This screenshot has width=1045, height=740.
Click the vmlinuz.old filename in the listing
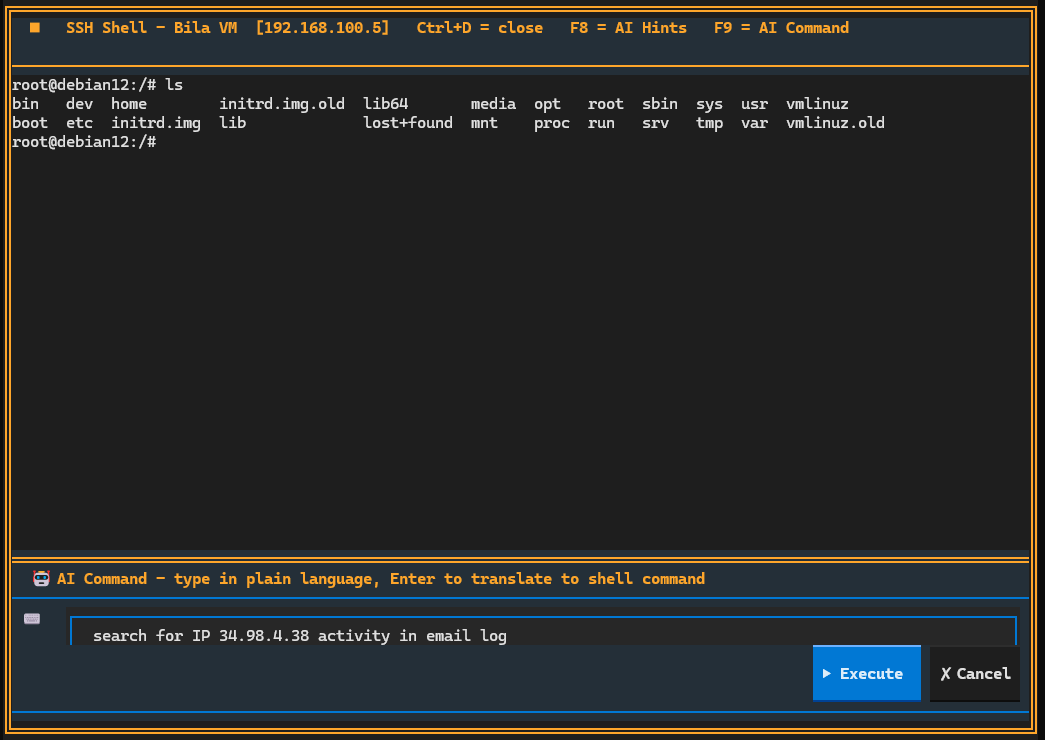835,122
